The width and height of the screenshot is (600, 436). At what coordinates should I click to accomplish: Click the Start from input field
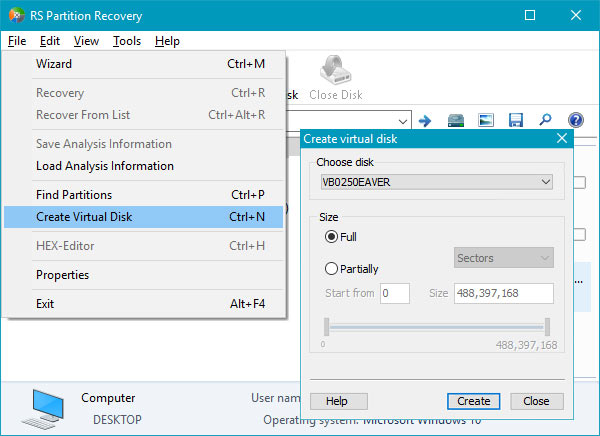(x=395, y=293)
